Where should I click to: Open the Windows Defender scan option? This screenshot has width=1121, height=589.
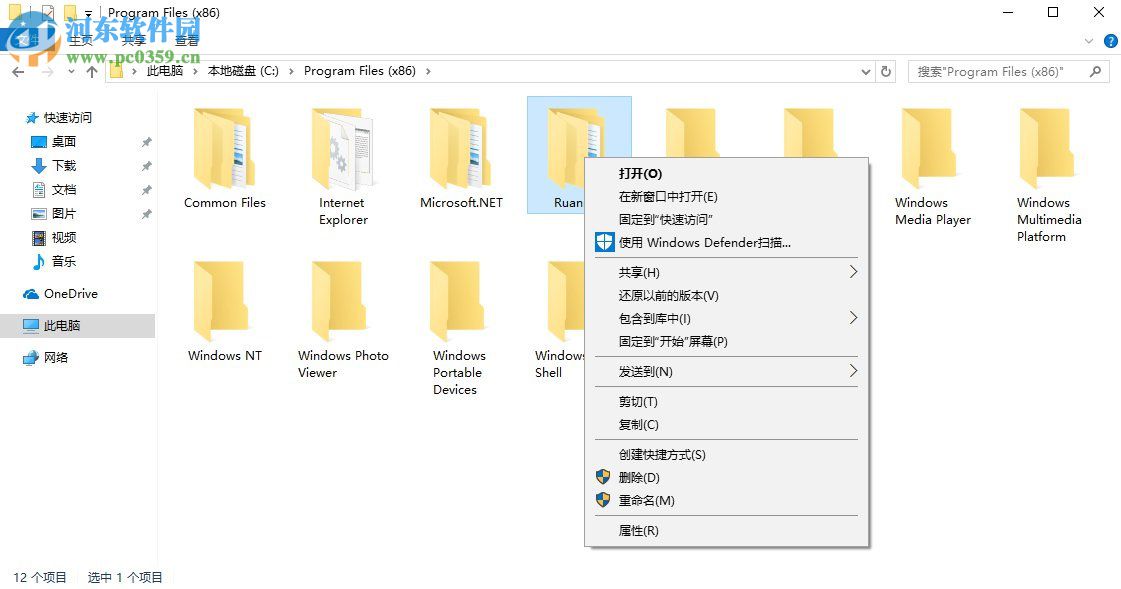[700, 242]
